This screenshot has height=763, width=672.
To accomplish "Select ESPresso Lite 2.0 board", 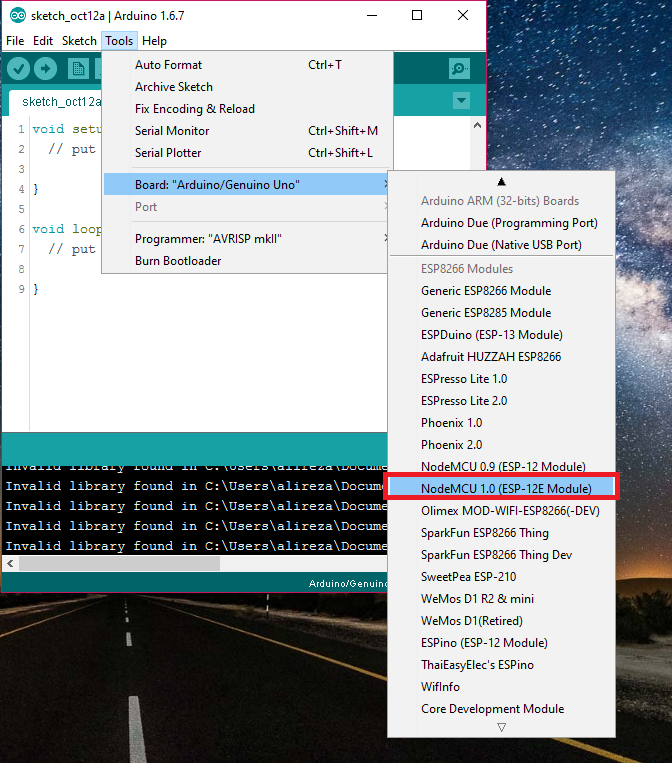I will click(x=501, y=400).
